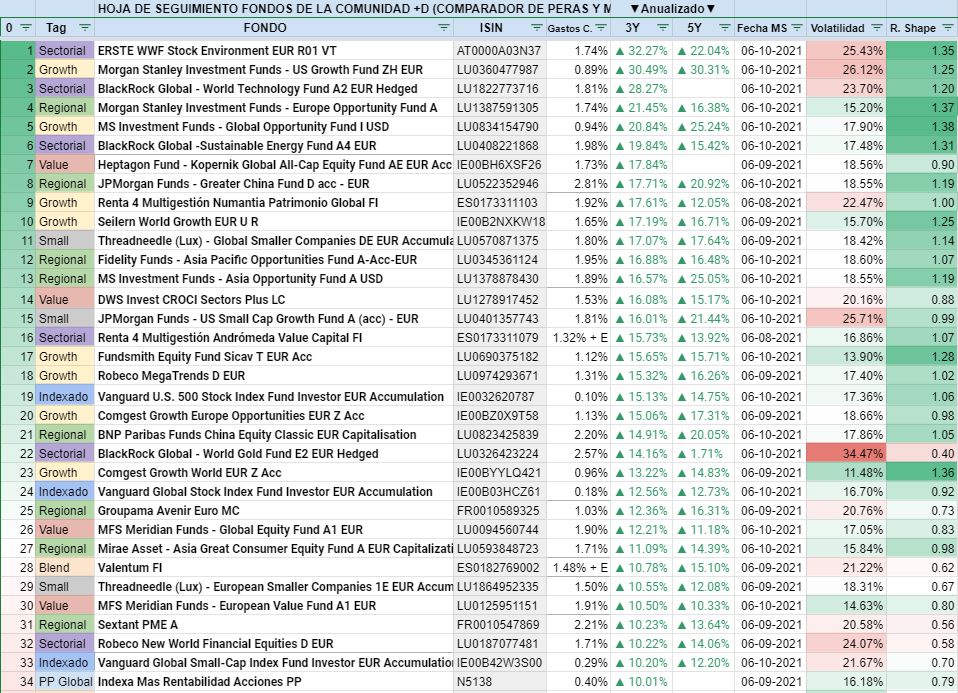This screenshot has height=693, width=958.
Task: Click volatility value 25.71%
Action: point(846,318)
